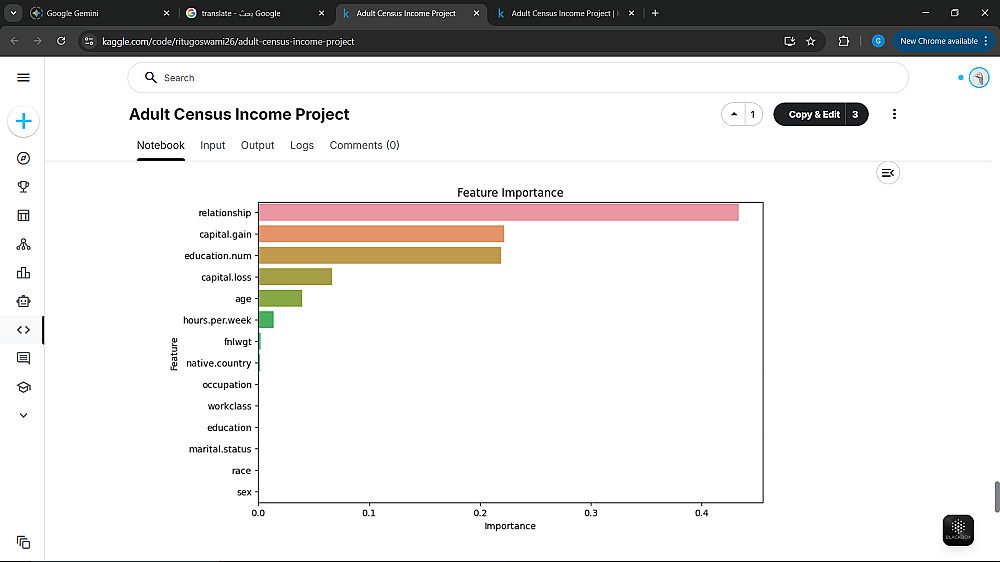Open Models icon in sidebar

[x=24, y=244]
